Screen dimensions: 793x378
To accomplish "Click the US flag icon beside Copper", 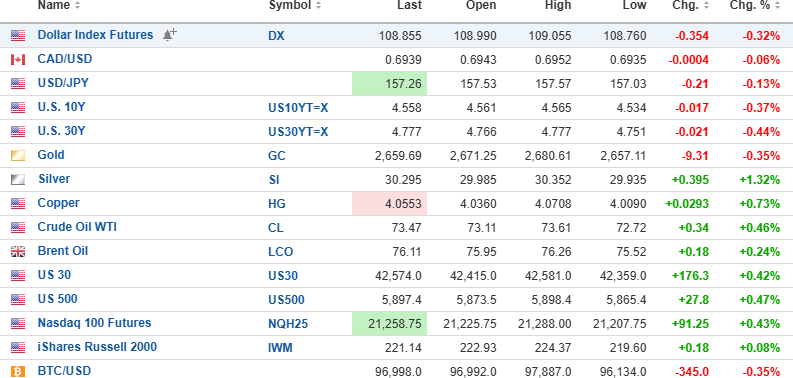I will 18,203.
